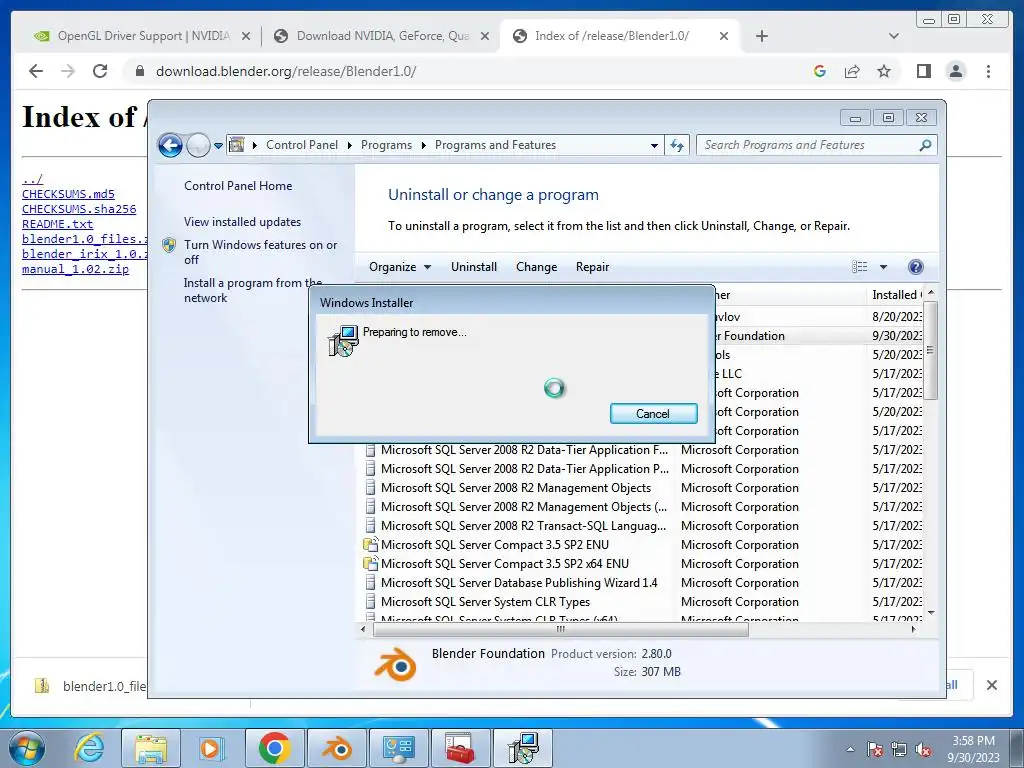The height and width of the screenshot is (768, 1024).
Task: Refresh the Programs and Features list
Action: (x=677, y=146)
